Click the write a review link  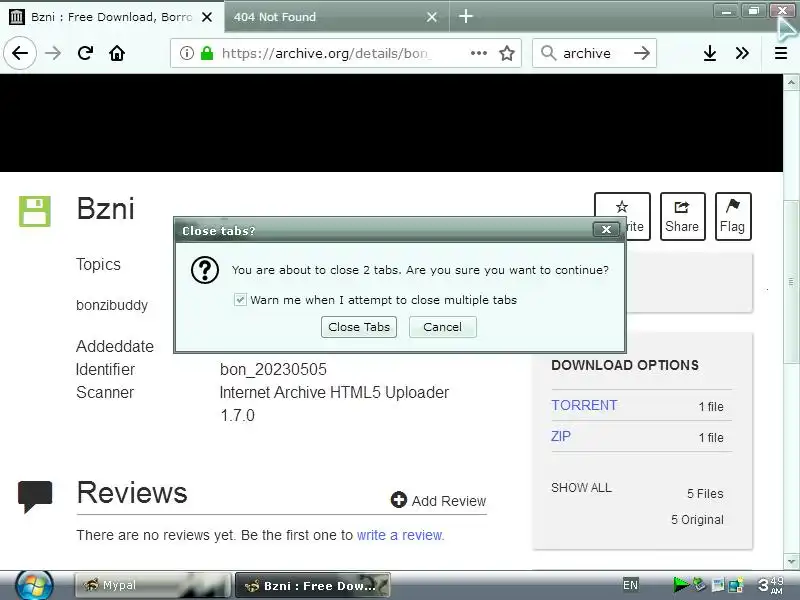[401, 535]
